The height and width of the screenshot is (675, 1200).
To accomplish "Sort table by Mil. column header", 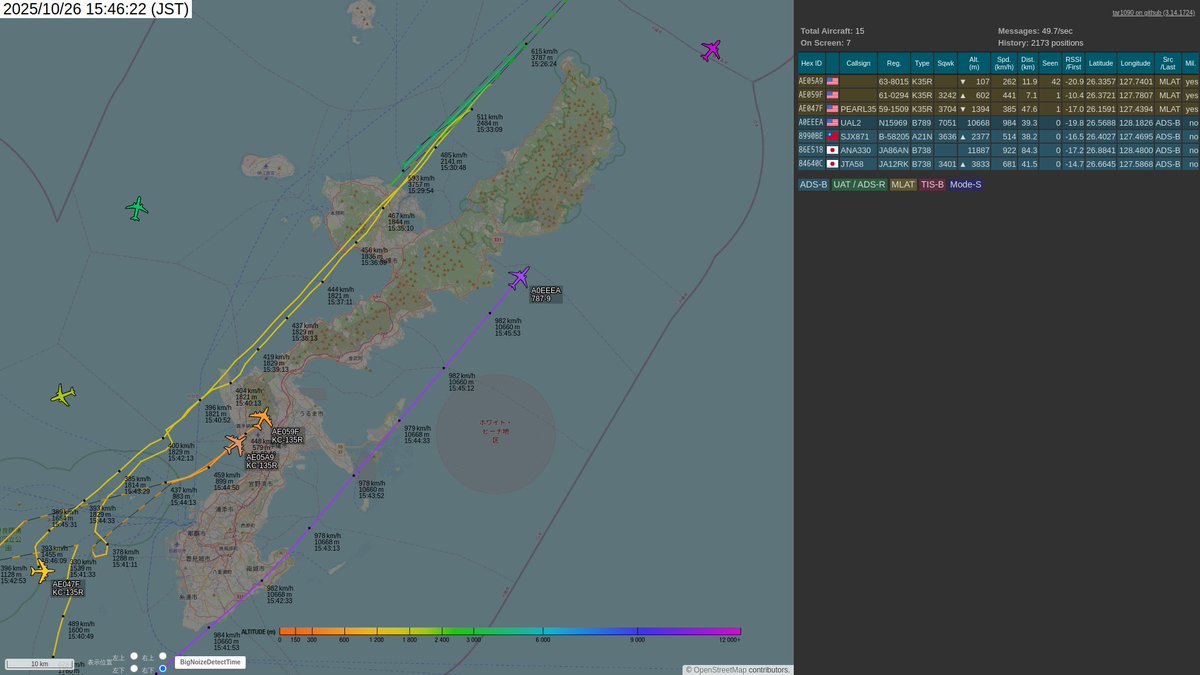I will click(1190, 62).
